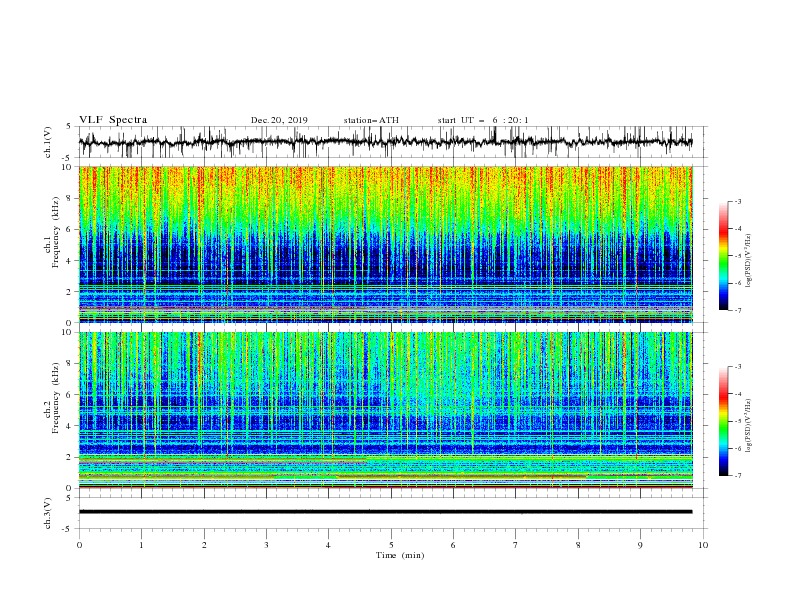Select the ch.2 "Frequency (kHz)" axis label

point(56,397)
